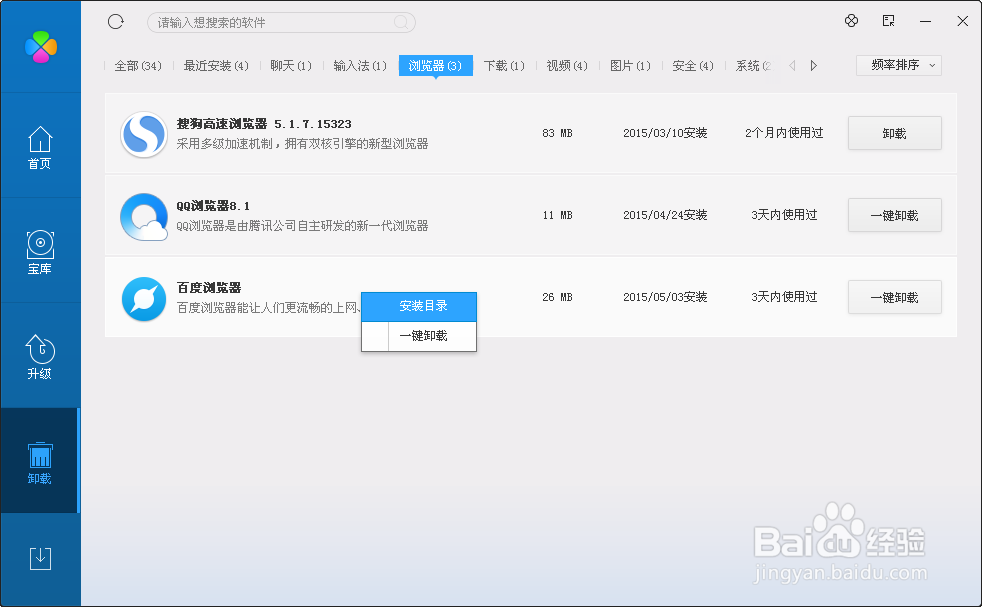
Task: Open the 宝库 software library section
Action: click(x=39, y=252)
